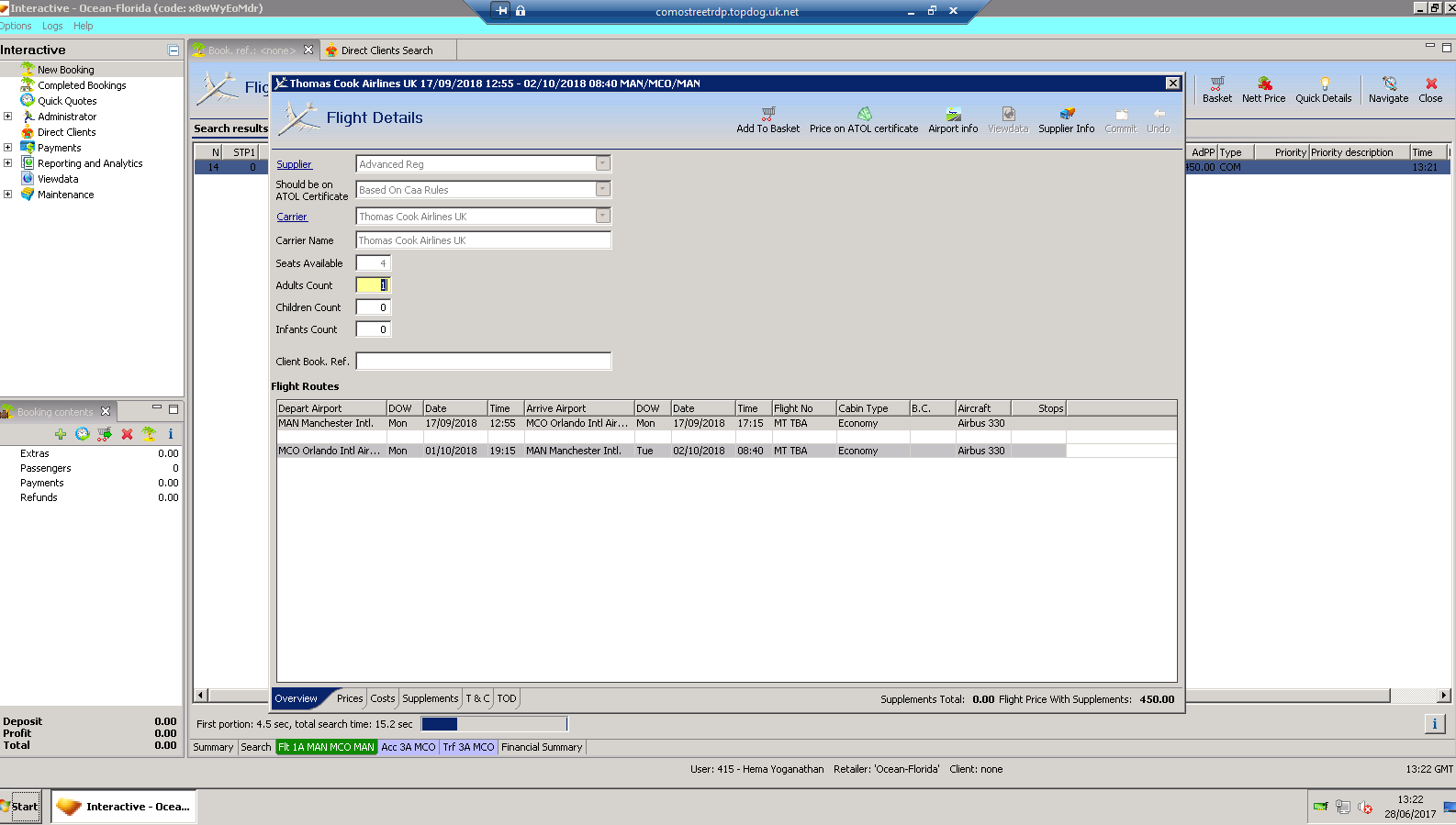Go to the Summary bottom tab

(x=213, y=747)
